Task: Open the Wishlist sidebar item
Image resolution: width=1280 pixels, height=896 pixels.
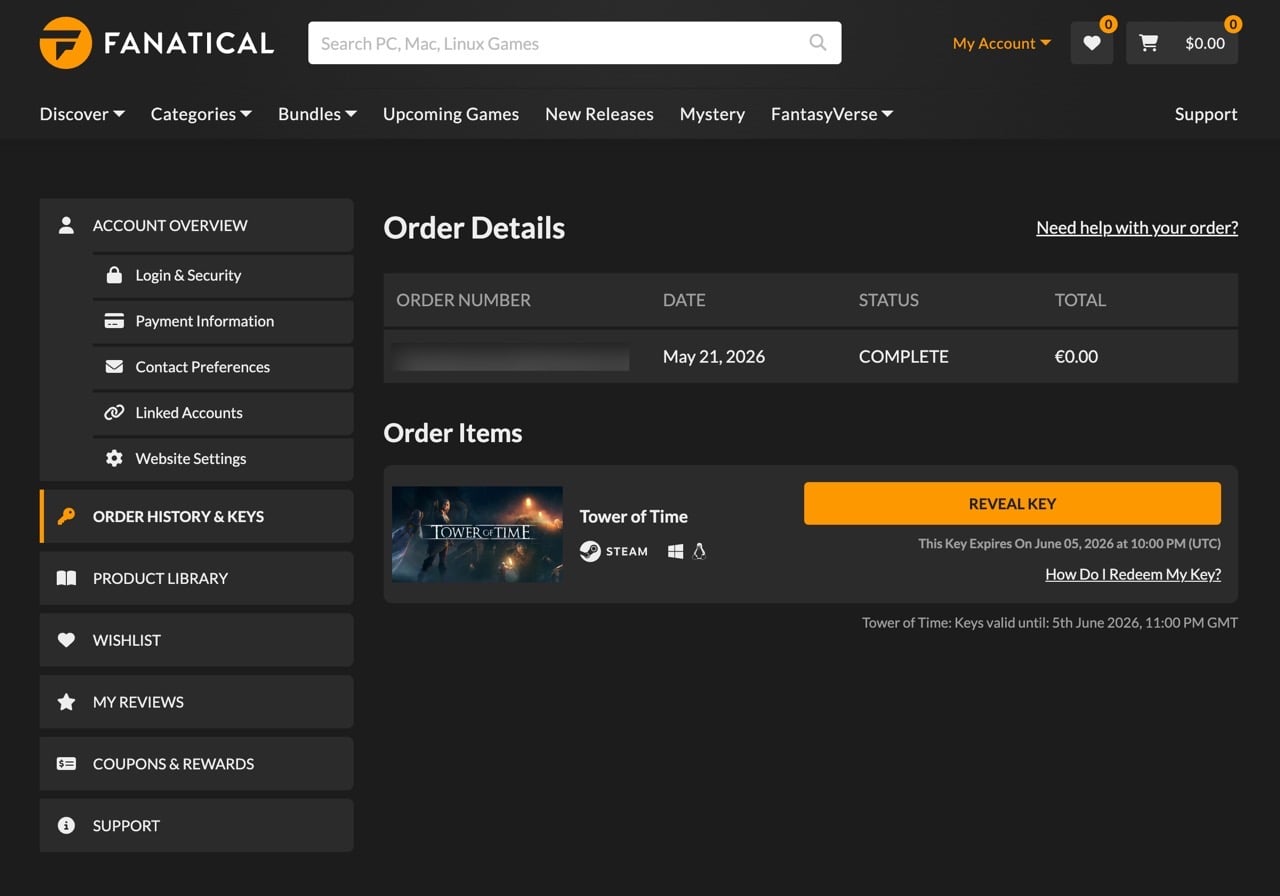Action: point(197,640)
